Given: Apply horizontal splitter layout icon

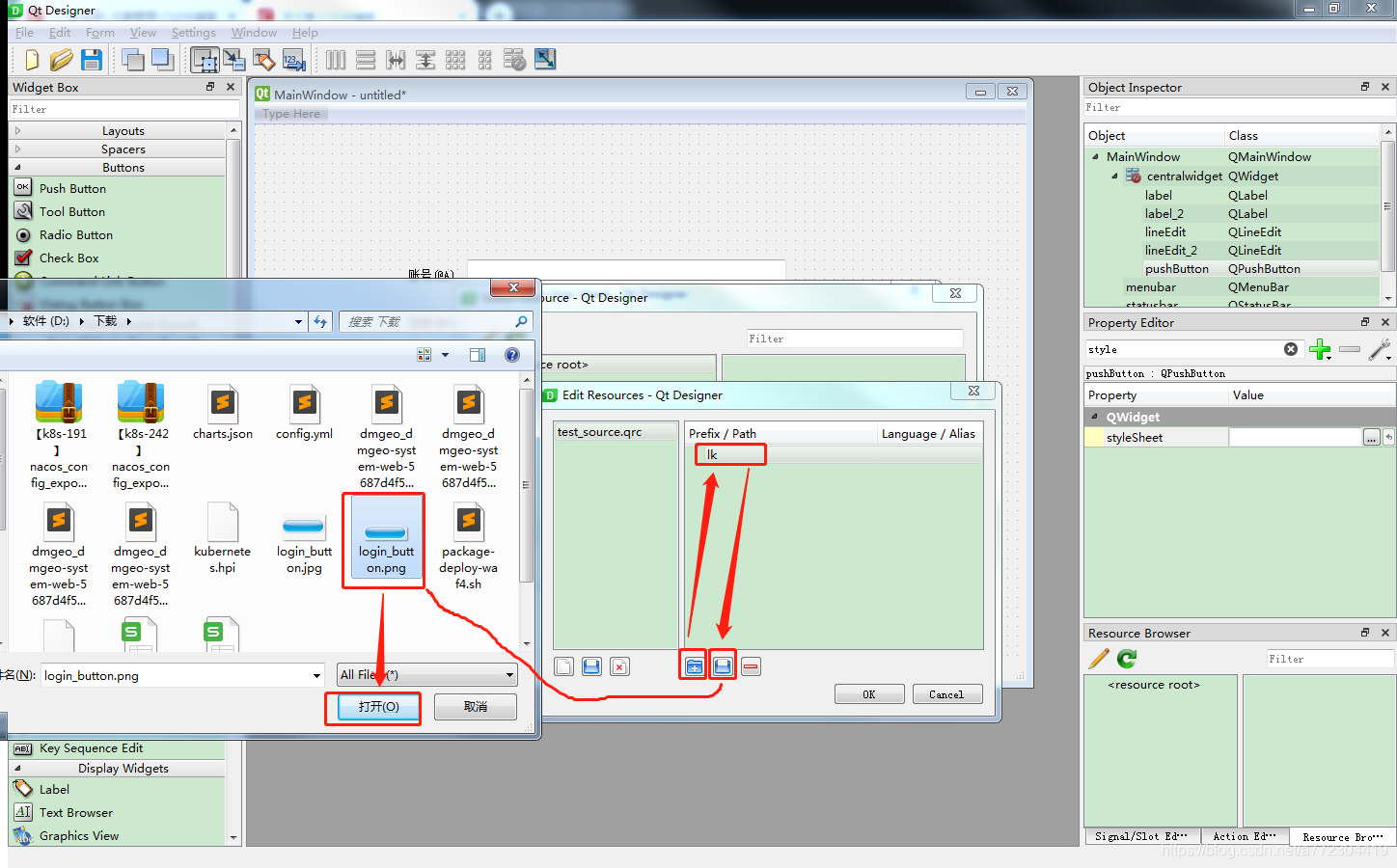Looking at the screenshot, I should pos(396,60).
